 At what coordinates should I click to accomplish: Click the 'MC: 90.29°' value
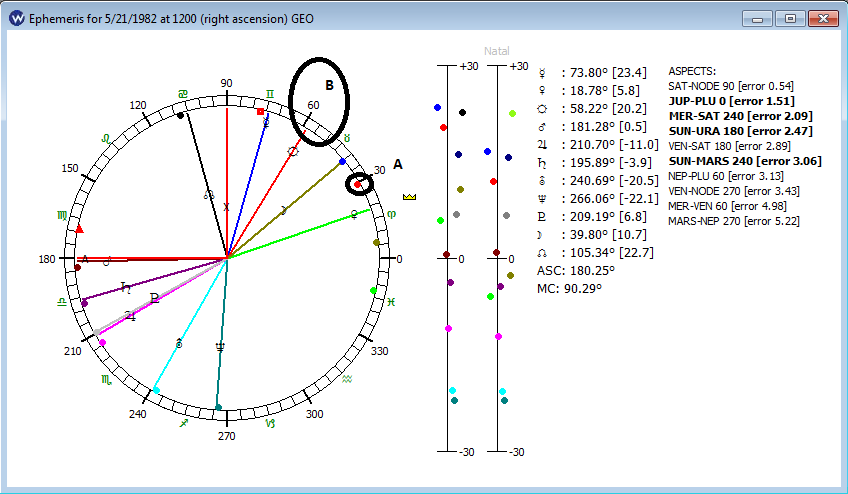coord(569,289)
